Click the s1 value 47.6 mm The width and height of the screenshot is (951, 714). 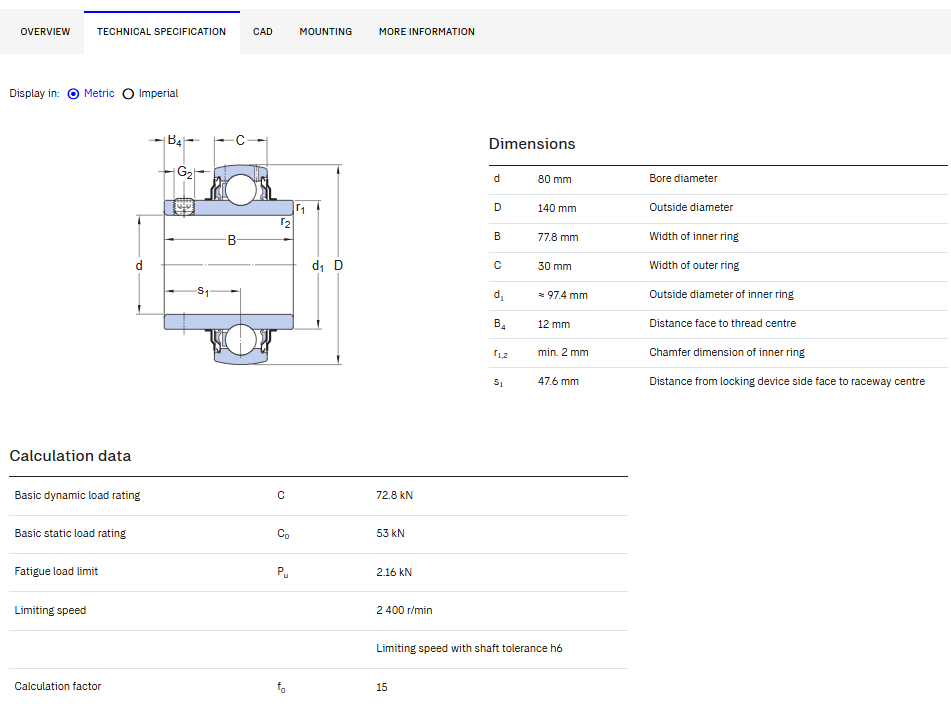coord(558,382)
